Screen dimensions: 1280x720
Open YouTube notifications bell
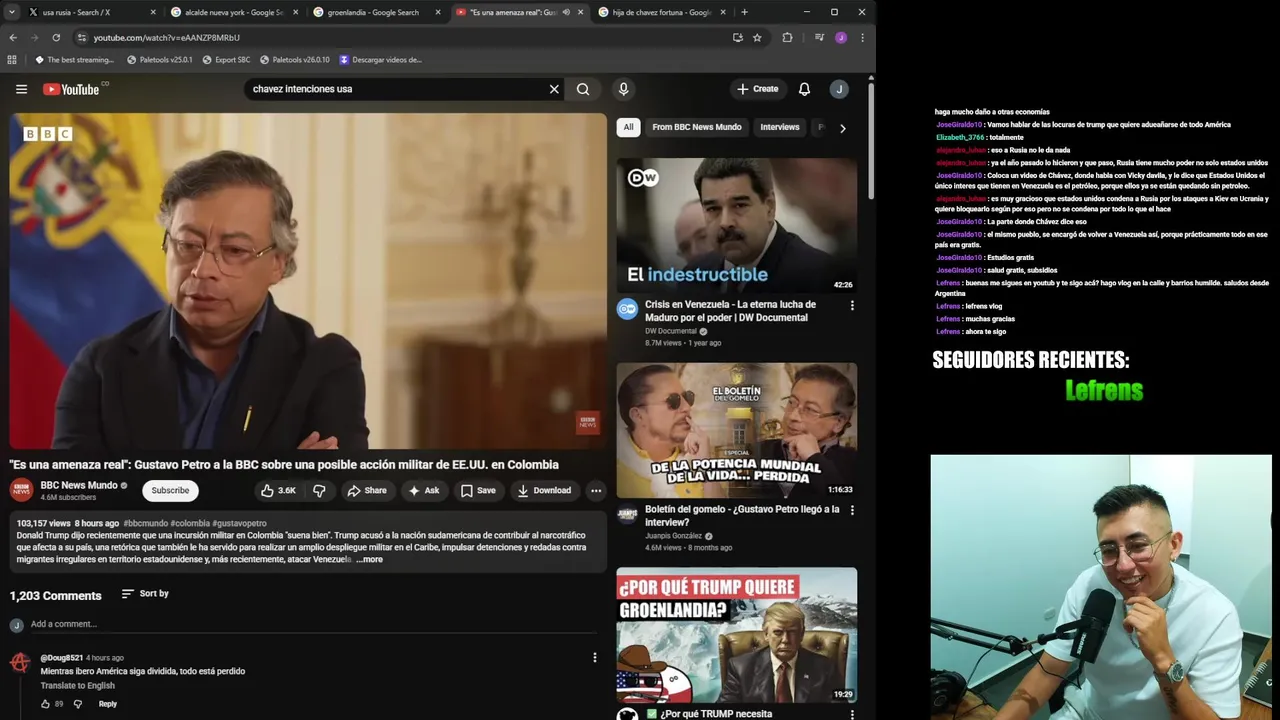[x=804, y=89]
